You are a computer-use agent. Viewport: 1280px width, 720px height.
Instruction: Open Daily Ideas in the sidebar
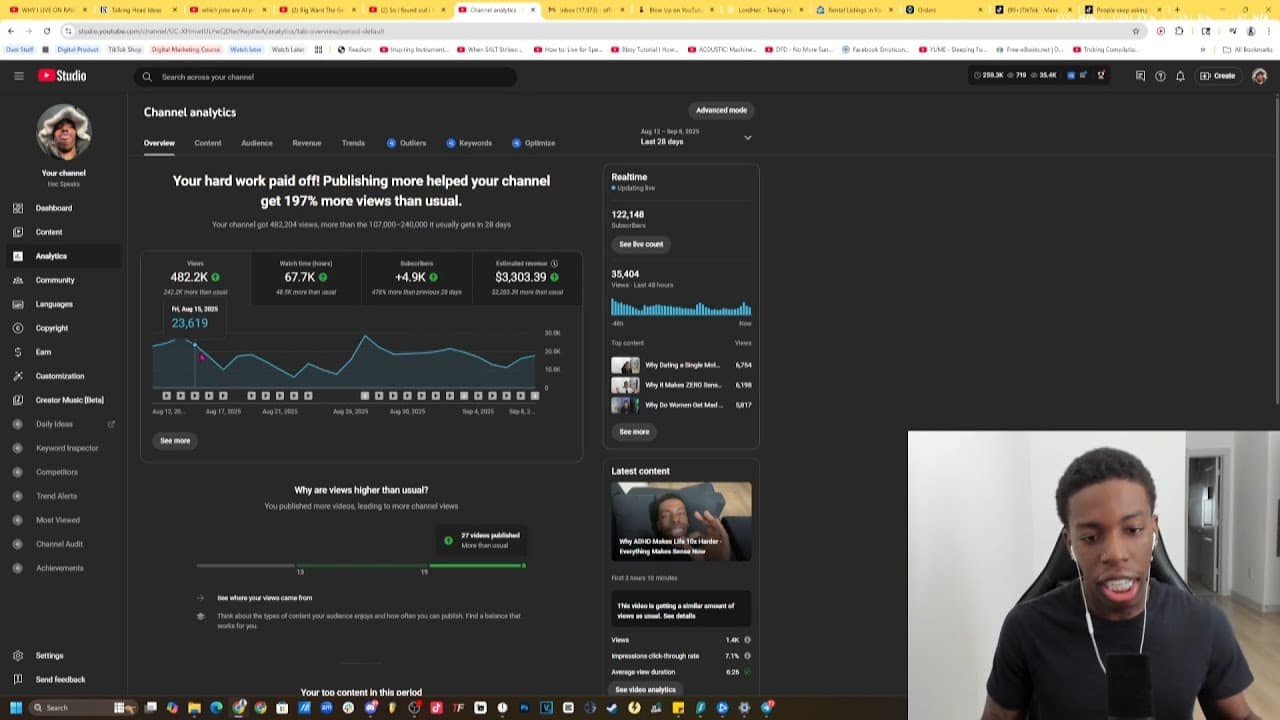[63, 424]
